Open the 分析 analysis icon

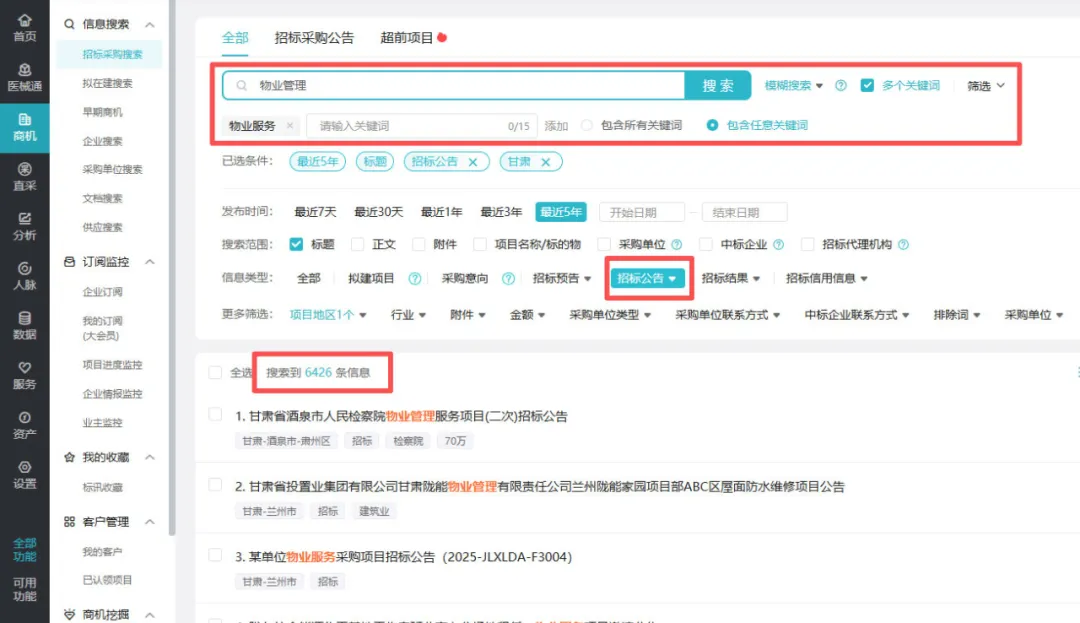pos(24,219)
